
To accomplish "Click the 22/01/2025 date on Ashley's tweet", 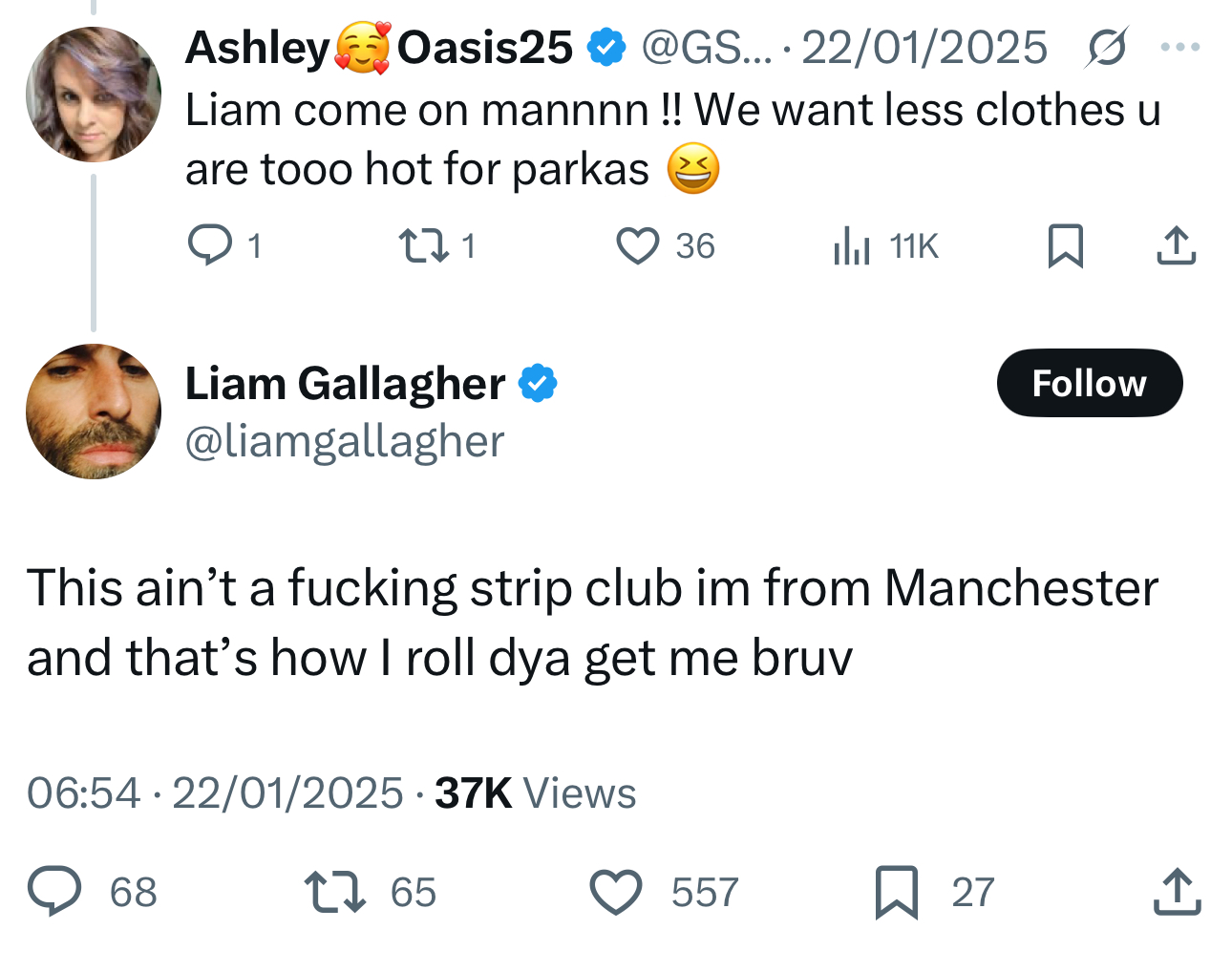I will pos(924,48).
